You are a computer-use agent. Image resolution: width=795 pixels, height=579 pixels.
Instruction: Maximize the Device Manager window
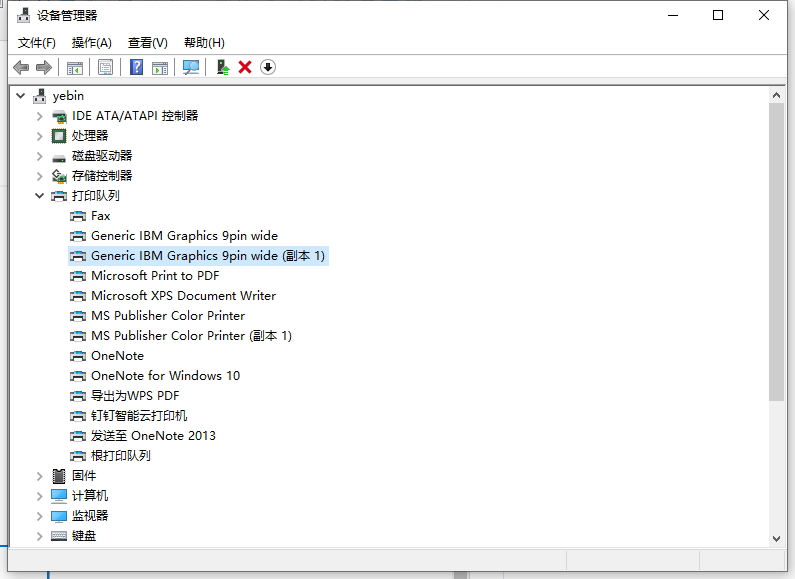click(x=718, y=15)
